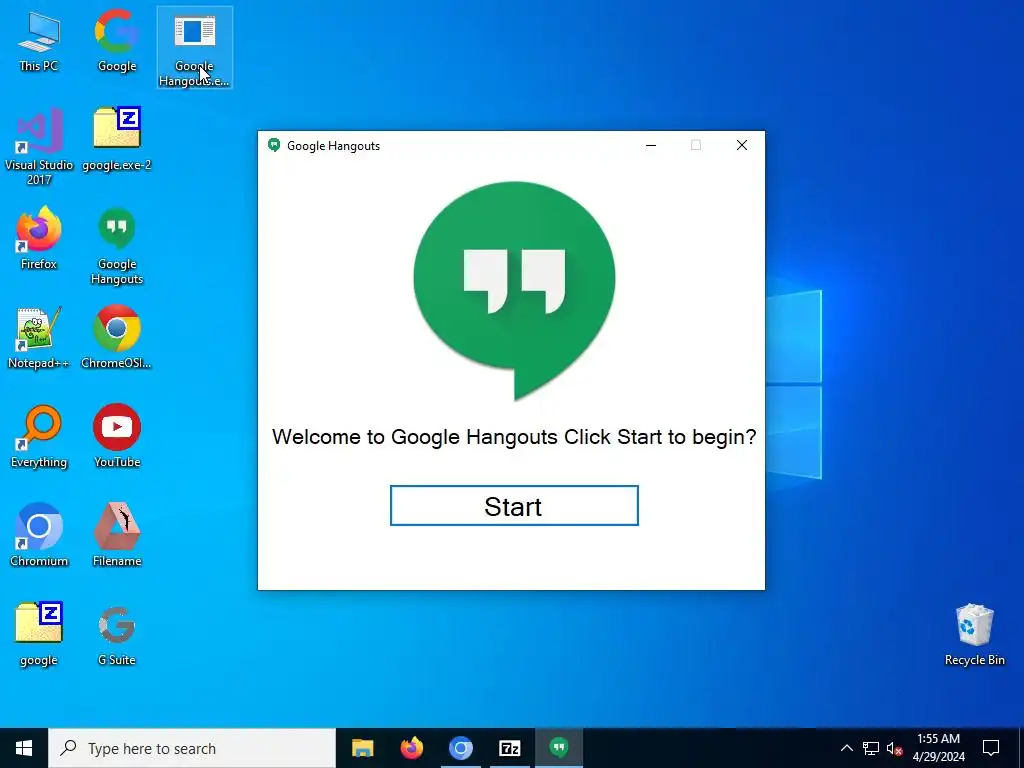Screen dimensions: 1024x768
Task: Select the Google Hangouts.exe desktop icon
Action: pos(195,48)
